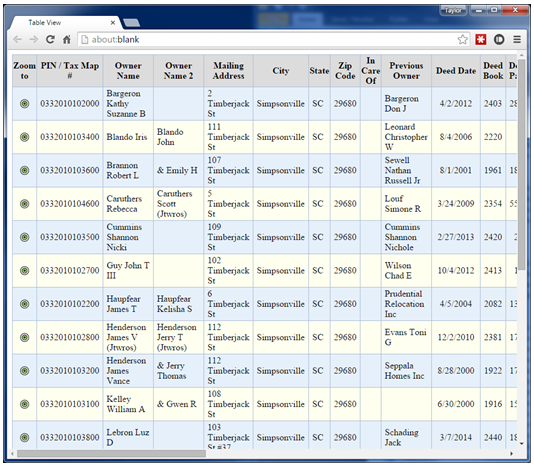The width and height of the screenshot is (534, 466).
Task: Close the Table View tab
Action: click(x=113, y=23)
